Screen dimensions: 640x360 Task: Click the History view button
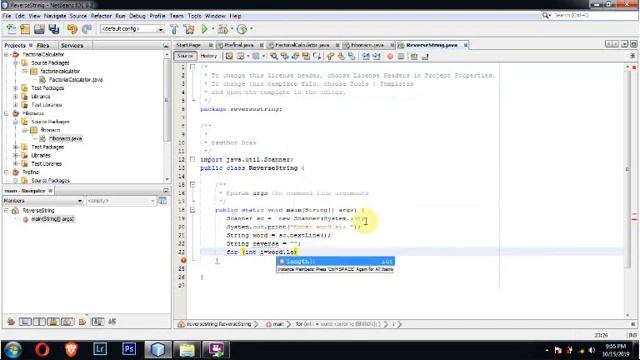click(x=209, y=56)
